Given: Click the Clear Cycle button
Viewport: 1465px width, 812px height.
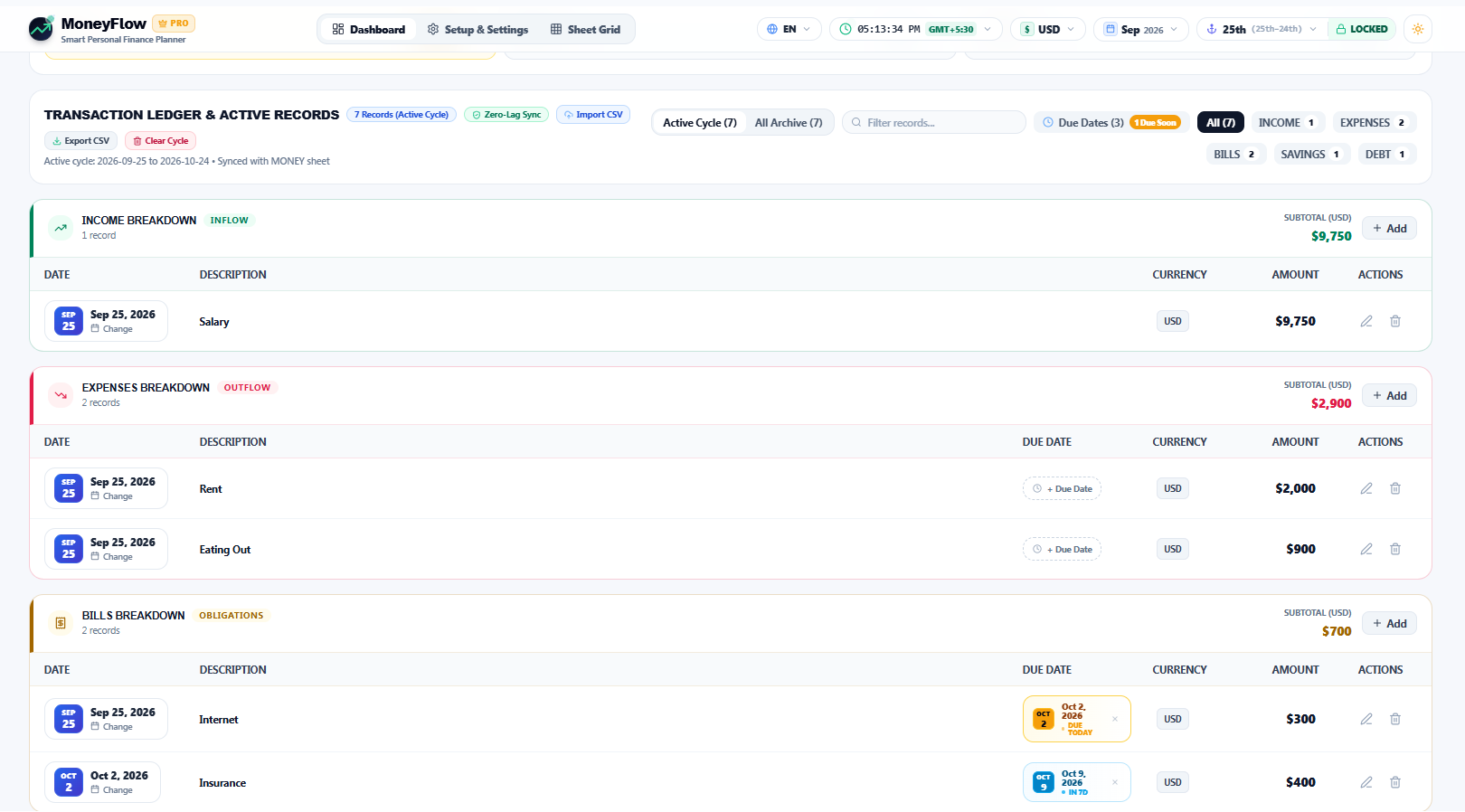Looking at the screenshot, I should tap(160, 141).
